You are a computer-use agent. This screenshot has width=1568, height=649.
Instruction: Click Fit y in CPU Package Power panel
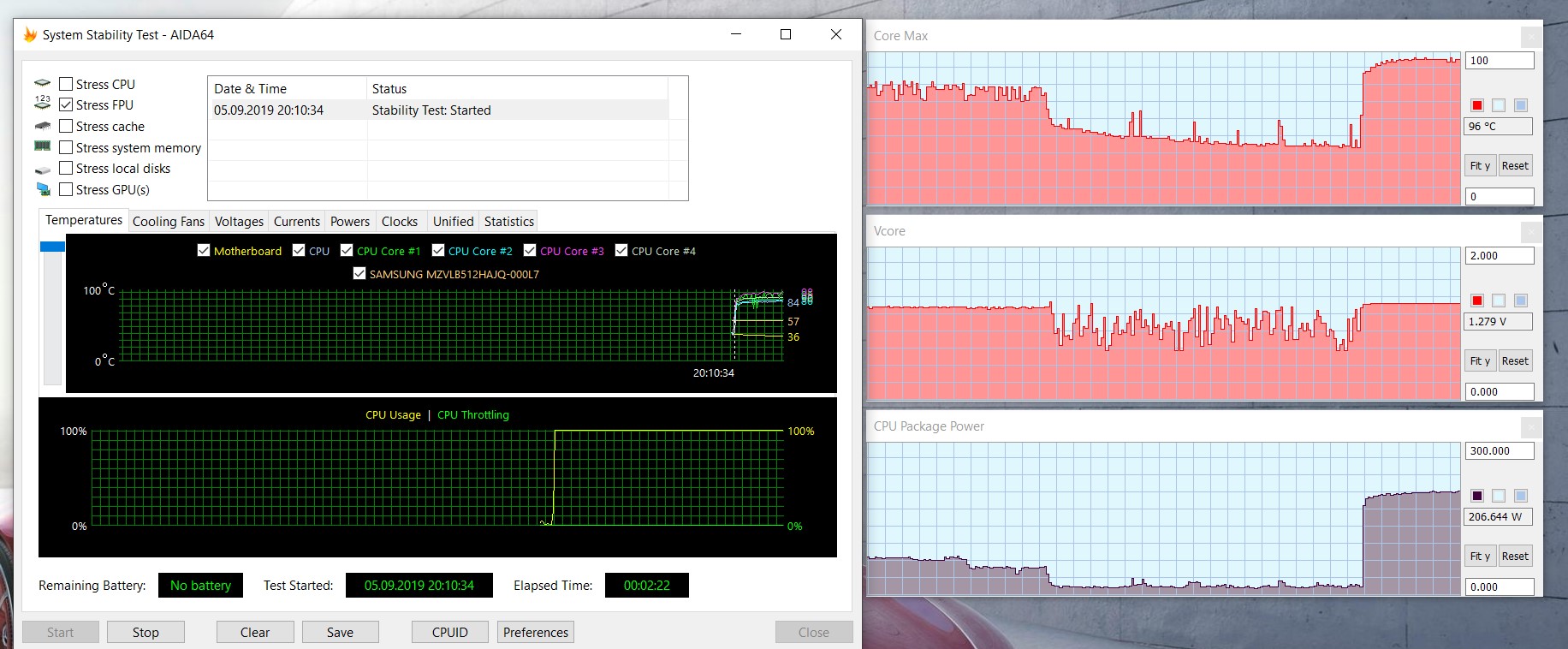(1480, 556)
